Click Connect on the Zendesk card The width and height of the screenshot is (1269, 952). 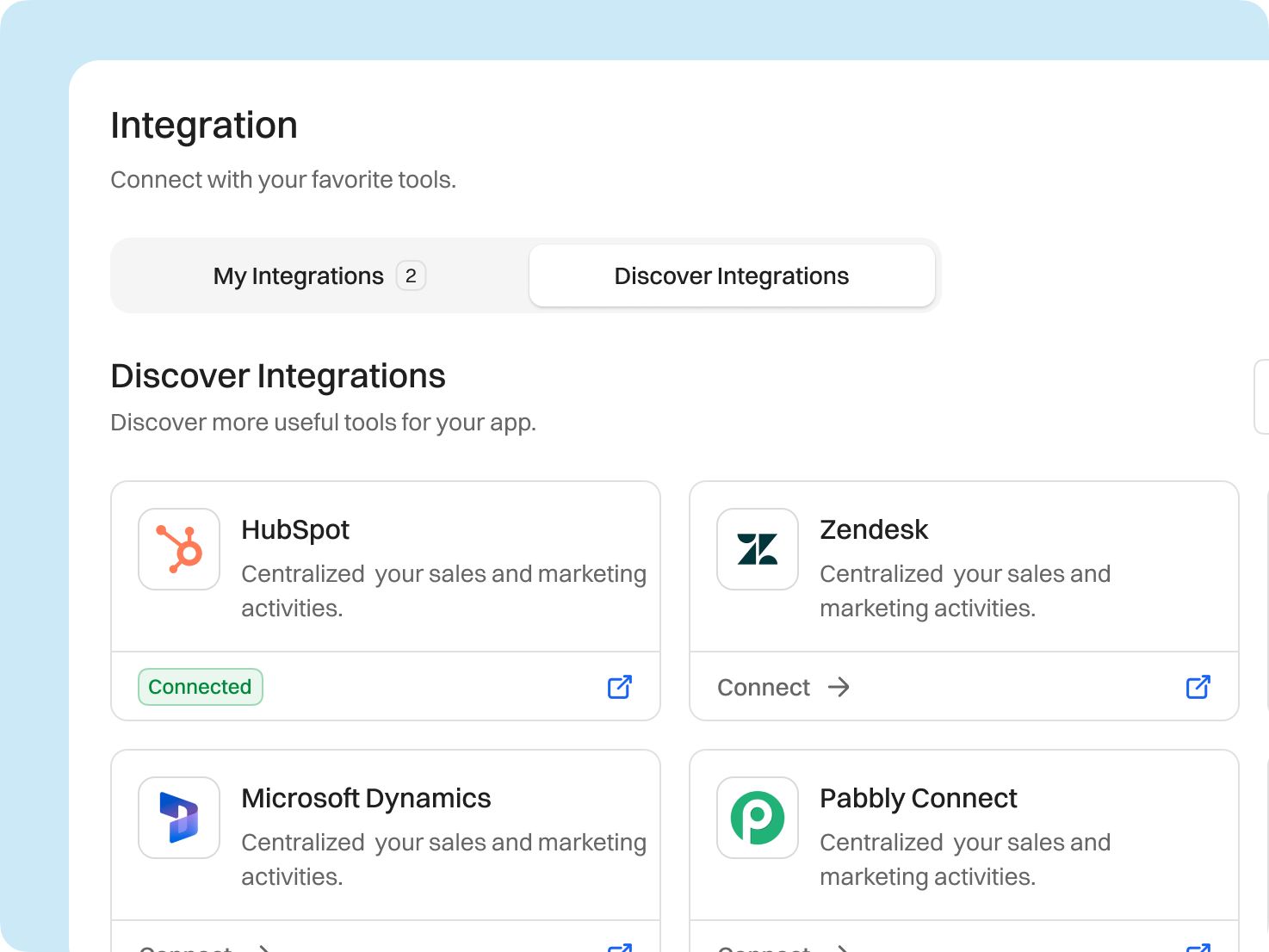764,687
